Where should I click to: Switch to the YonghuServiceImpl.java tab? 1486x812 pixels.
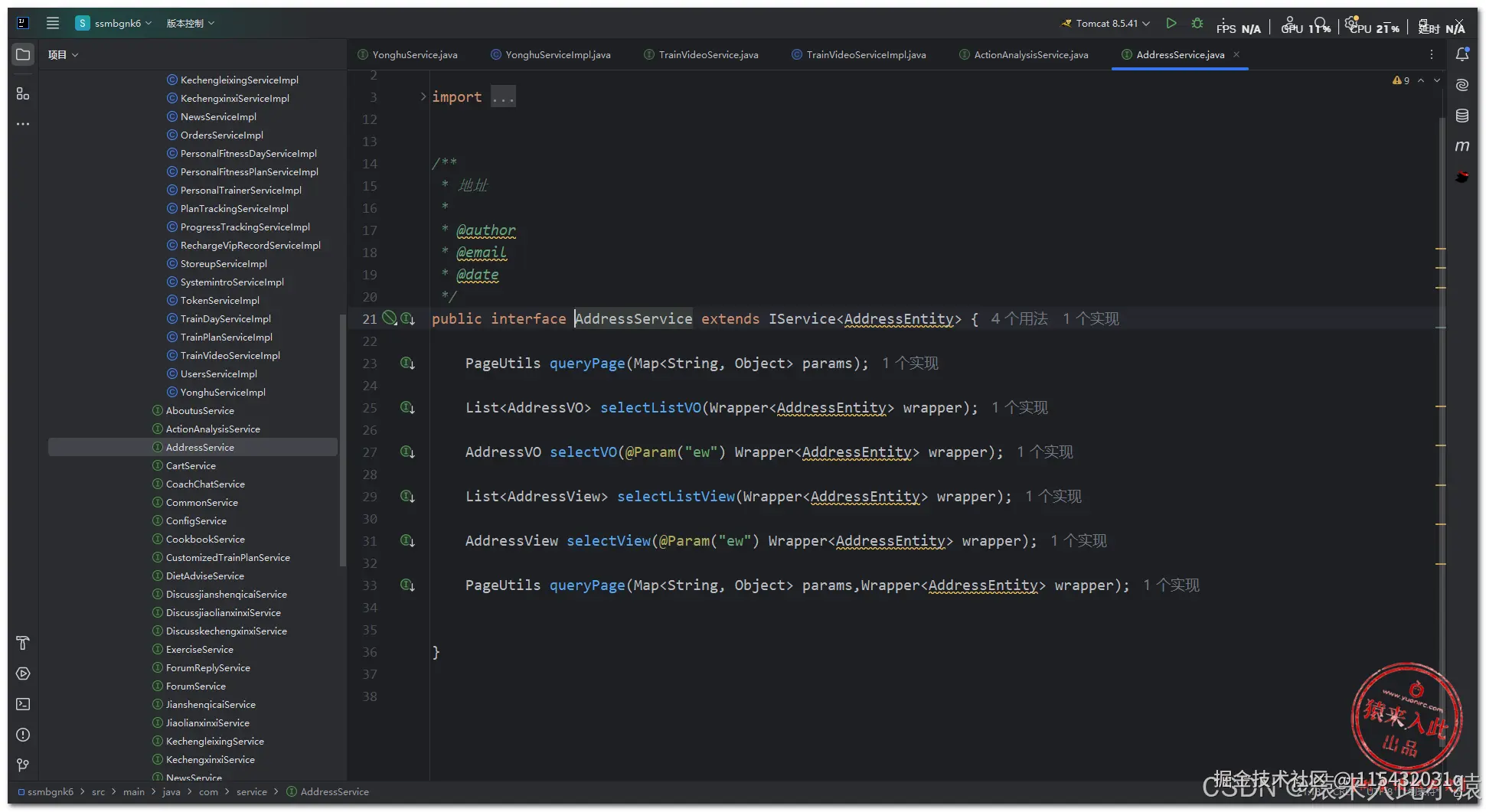tap(550, 54)
